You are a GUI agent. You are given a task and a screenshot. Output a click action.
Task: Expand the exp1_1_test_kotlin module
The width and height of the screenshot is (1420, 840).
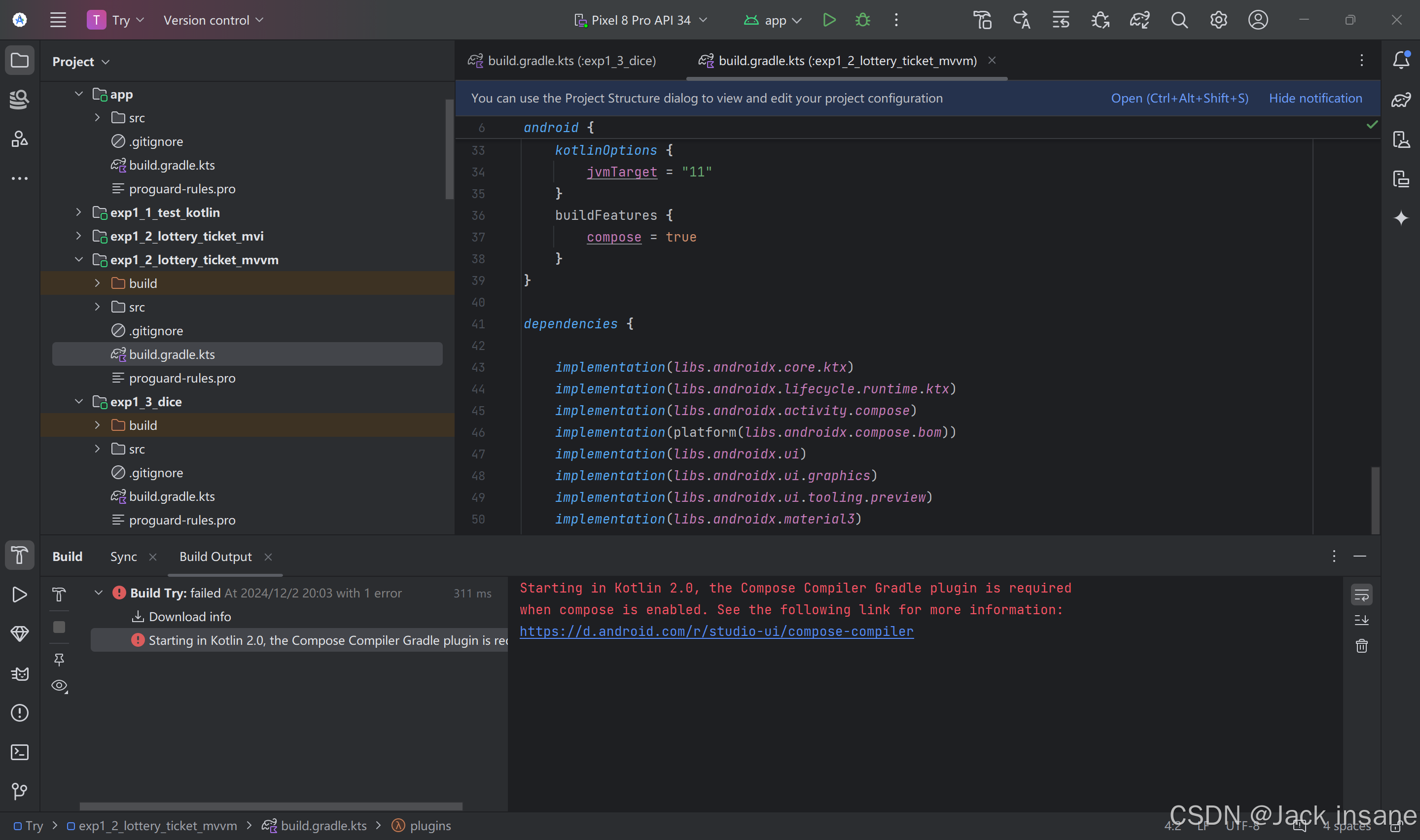79,212
